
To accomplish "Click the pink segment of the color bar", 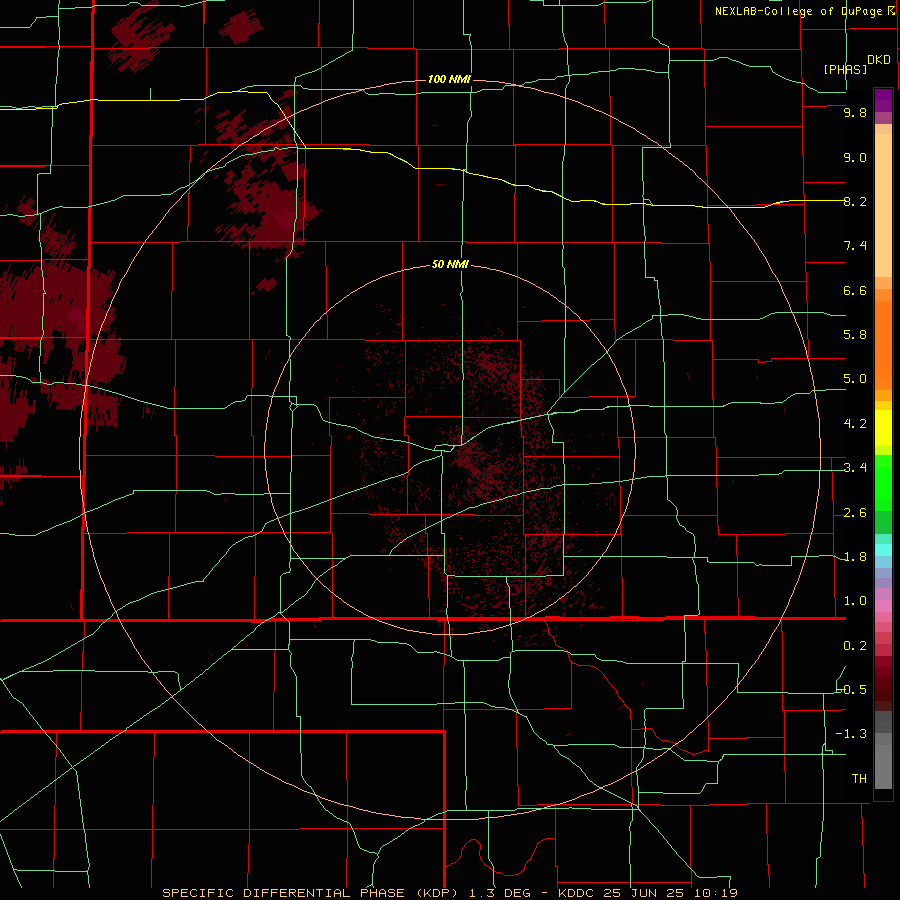I will click(x=883, y=606).
